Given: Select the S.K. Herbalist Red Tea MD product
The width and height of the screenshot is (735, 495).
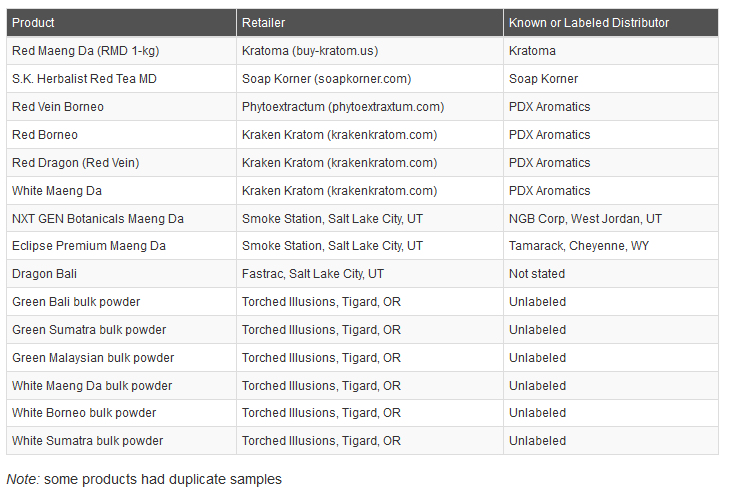Looking at the screenshot, I should 84,79.
